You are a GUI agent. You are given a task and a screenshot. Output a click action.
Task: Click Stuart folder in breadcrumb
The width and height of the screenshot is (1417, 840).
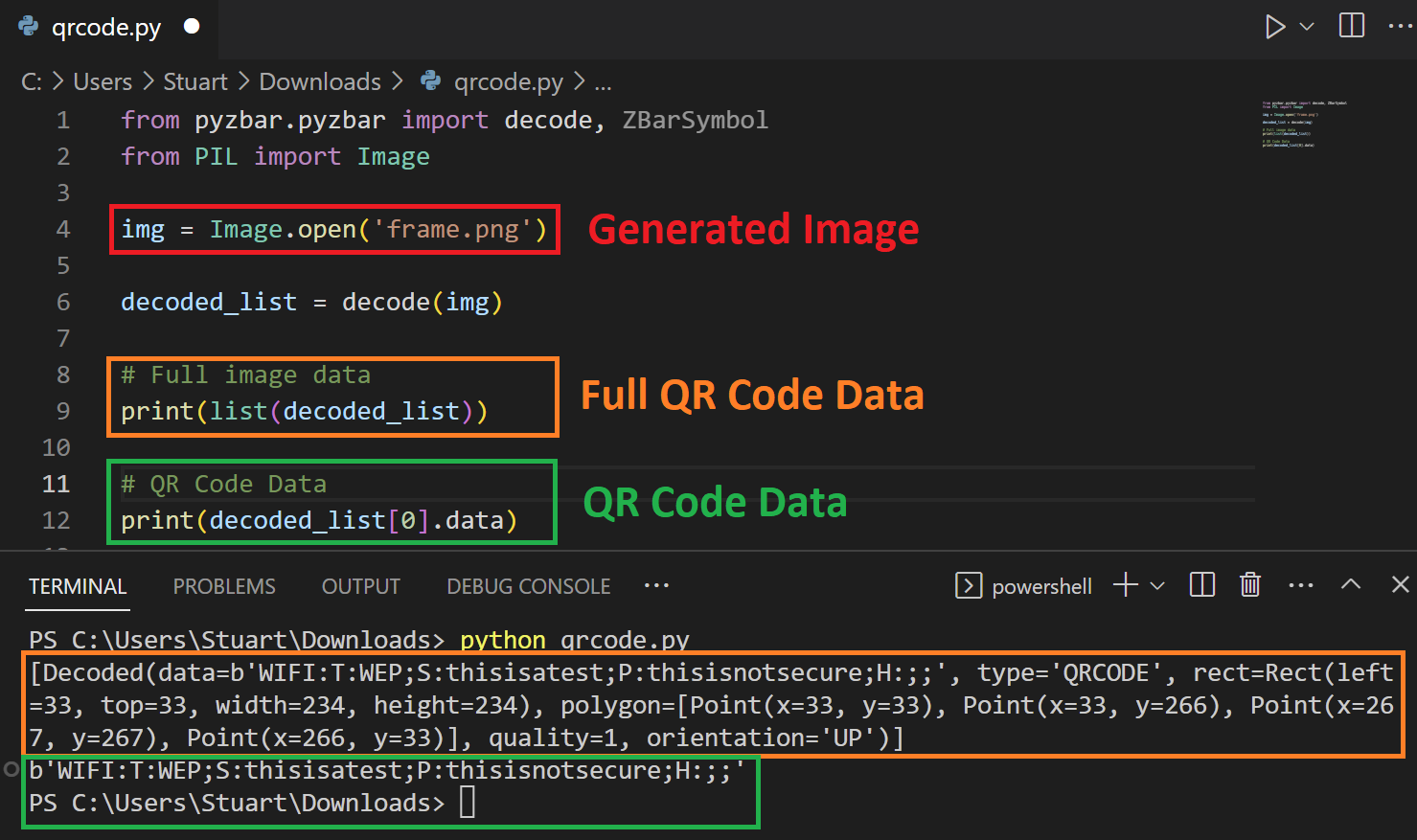(195, 82)
